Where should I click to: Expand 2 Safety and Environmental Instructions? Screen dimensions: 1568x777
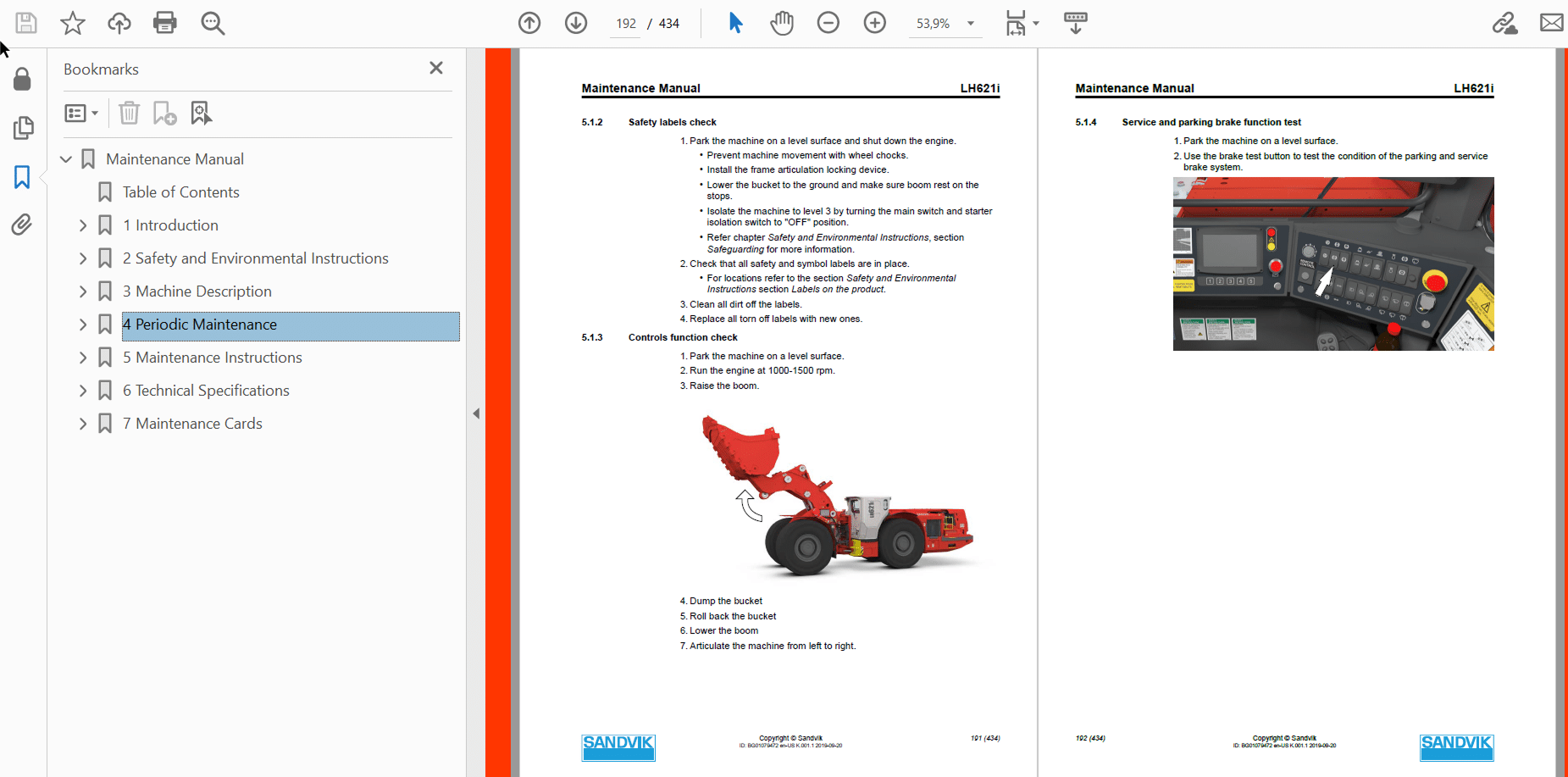83,258
